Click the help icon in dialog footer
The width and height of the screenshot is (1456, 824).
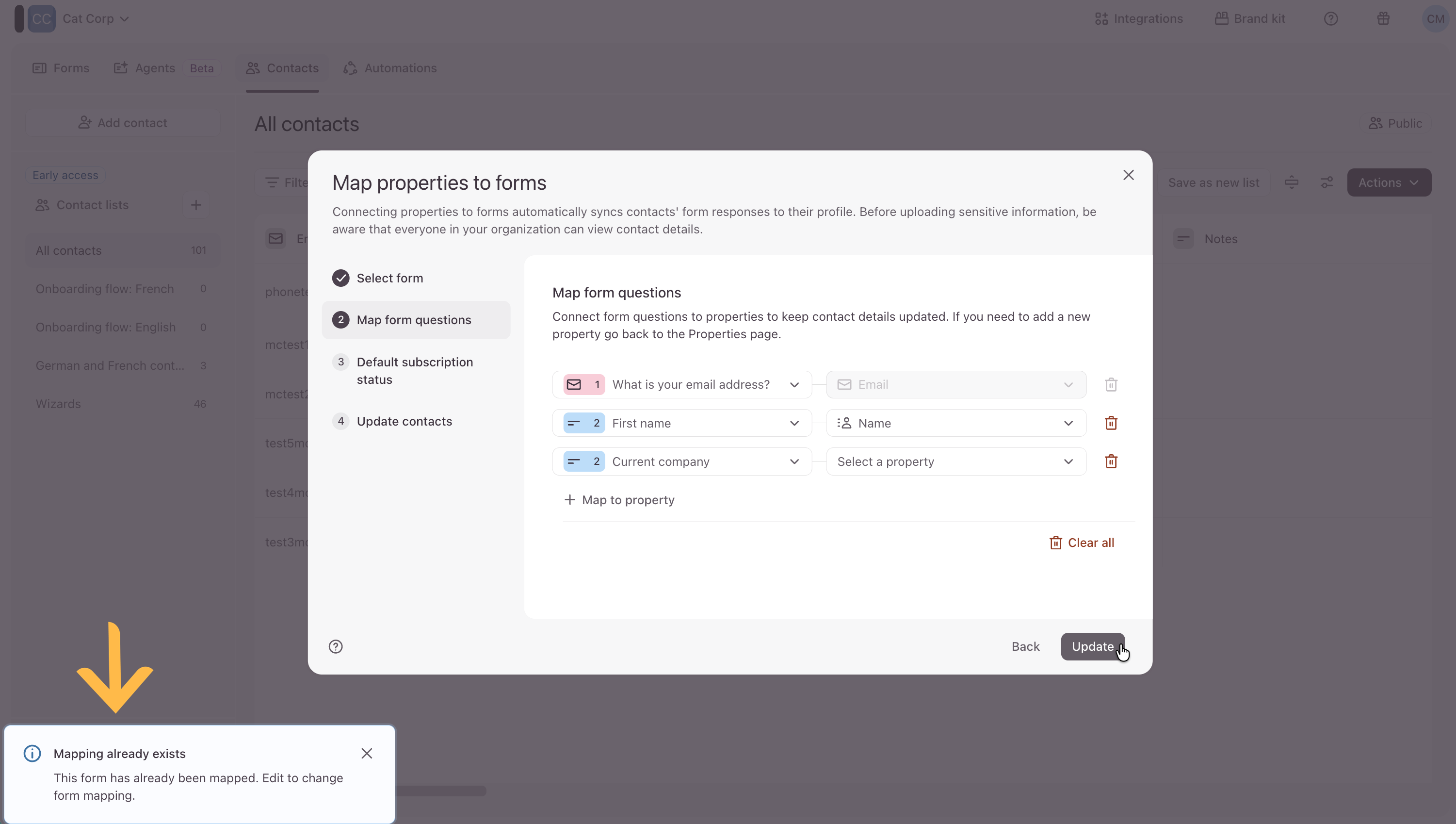[x=335, y=646]
